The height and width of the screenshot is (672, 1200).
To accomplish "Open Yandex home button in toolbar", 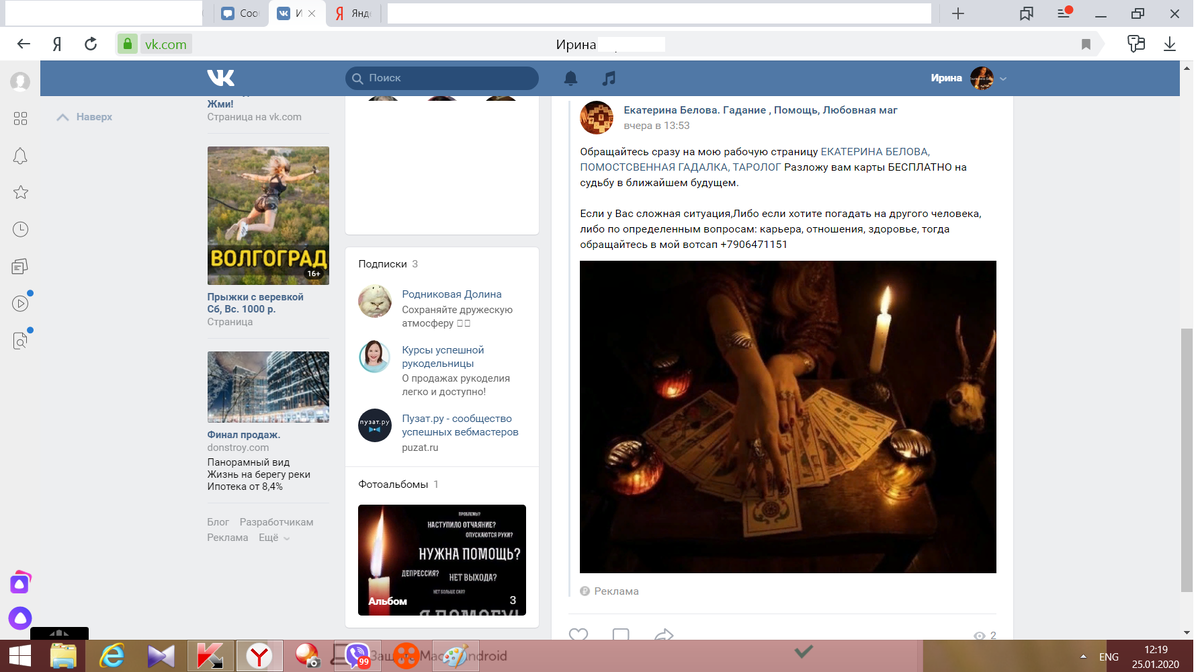I will (x=57, y=44).
